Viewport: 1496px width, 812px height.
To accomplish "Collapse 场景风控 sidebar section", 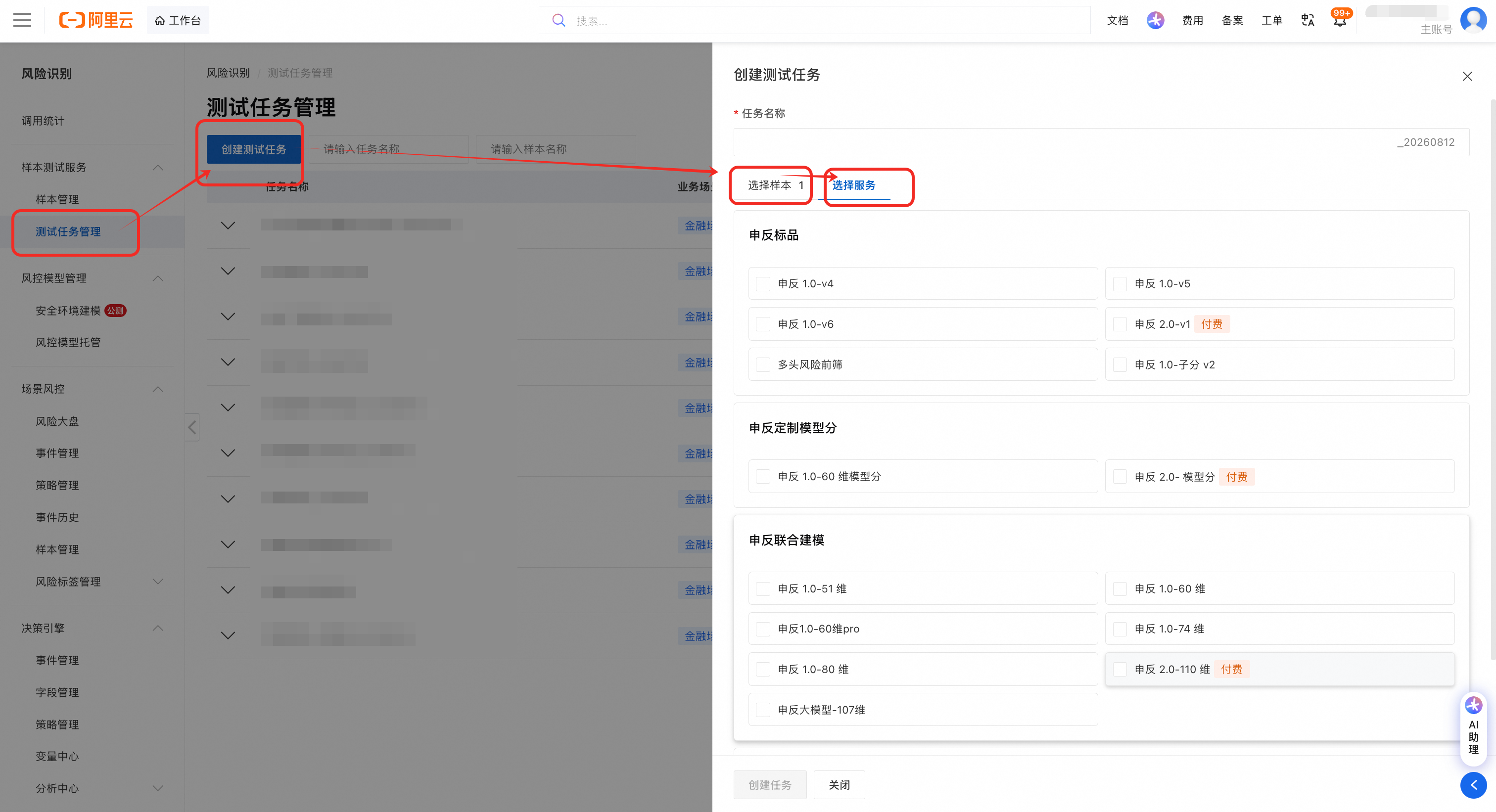I will pyautogui.click(x=157, y=389).
